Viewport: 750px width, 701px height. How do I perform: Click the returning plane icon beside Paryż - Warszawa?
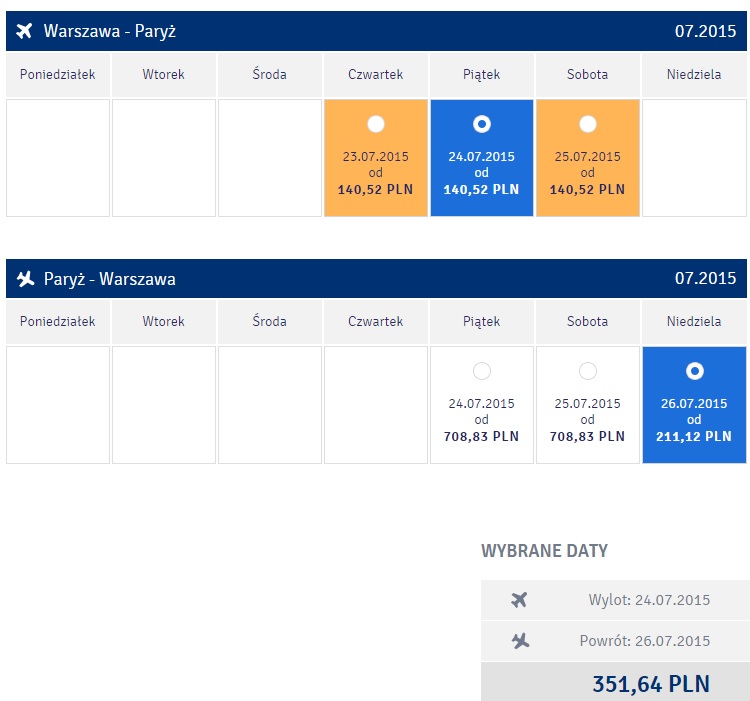[25, 278]
